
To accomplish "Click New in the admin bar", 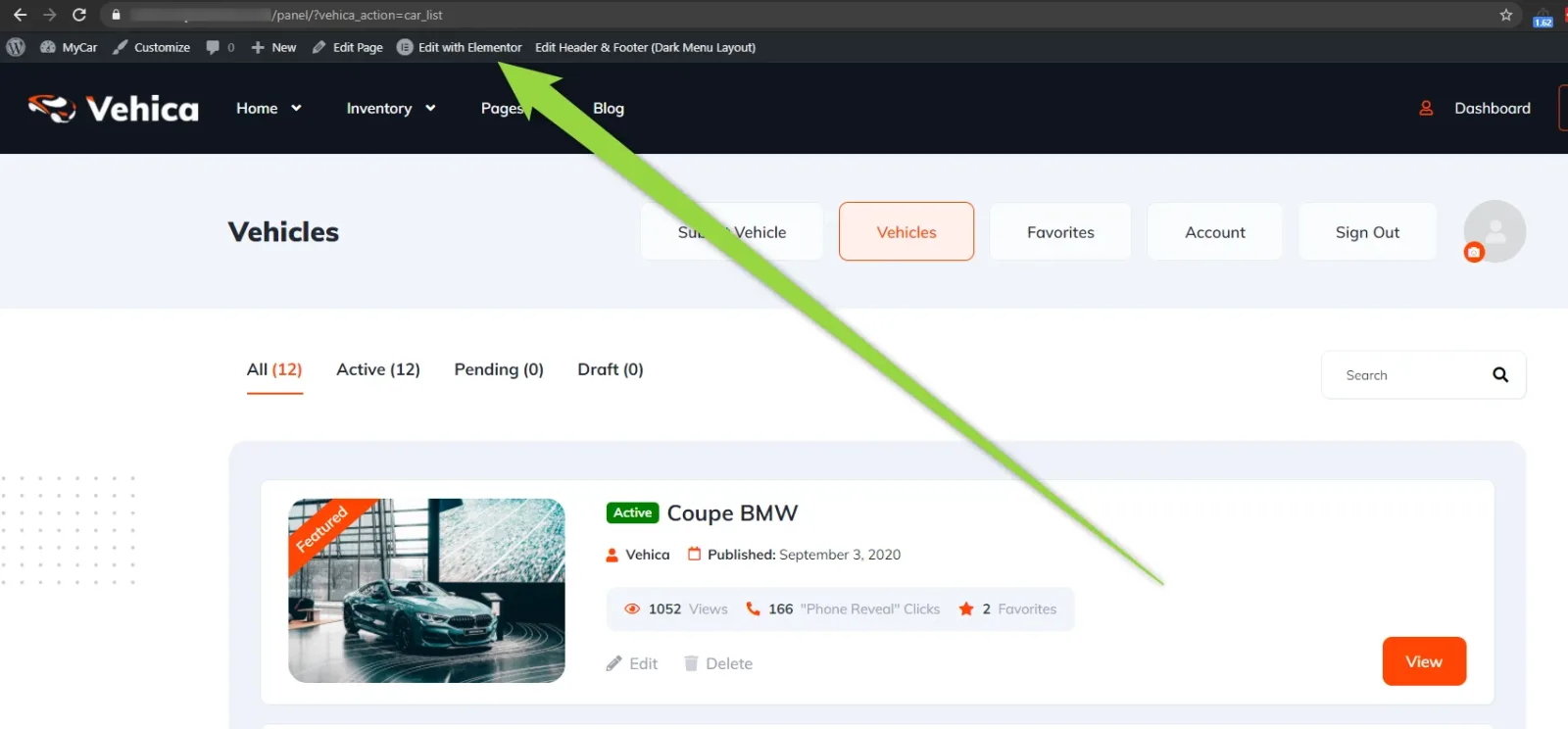I will (273, 47).
